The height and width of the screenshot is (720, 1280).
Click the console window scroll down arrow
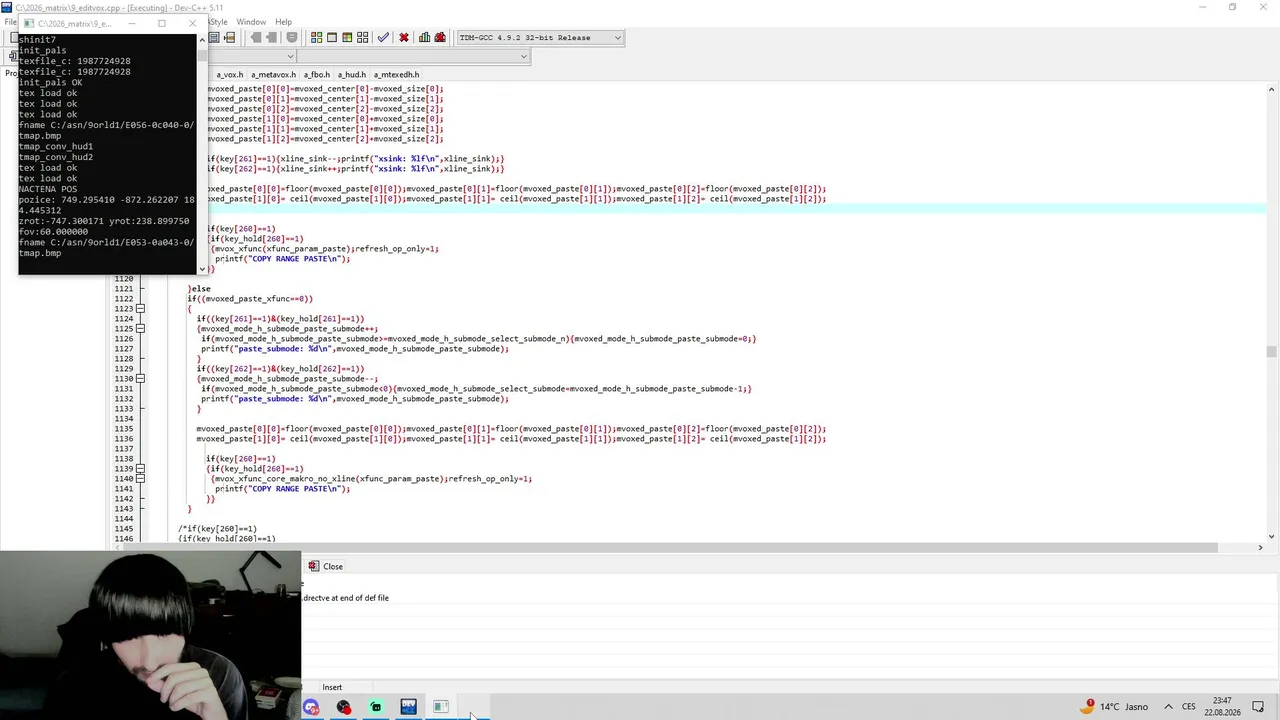pos(202,269)
